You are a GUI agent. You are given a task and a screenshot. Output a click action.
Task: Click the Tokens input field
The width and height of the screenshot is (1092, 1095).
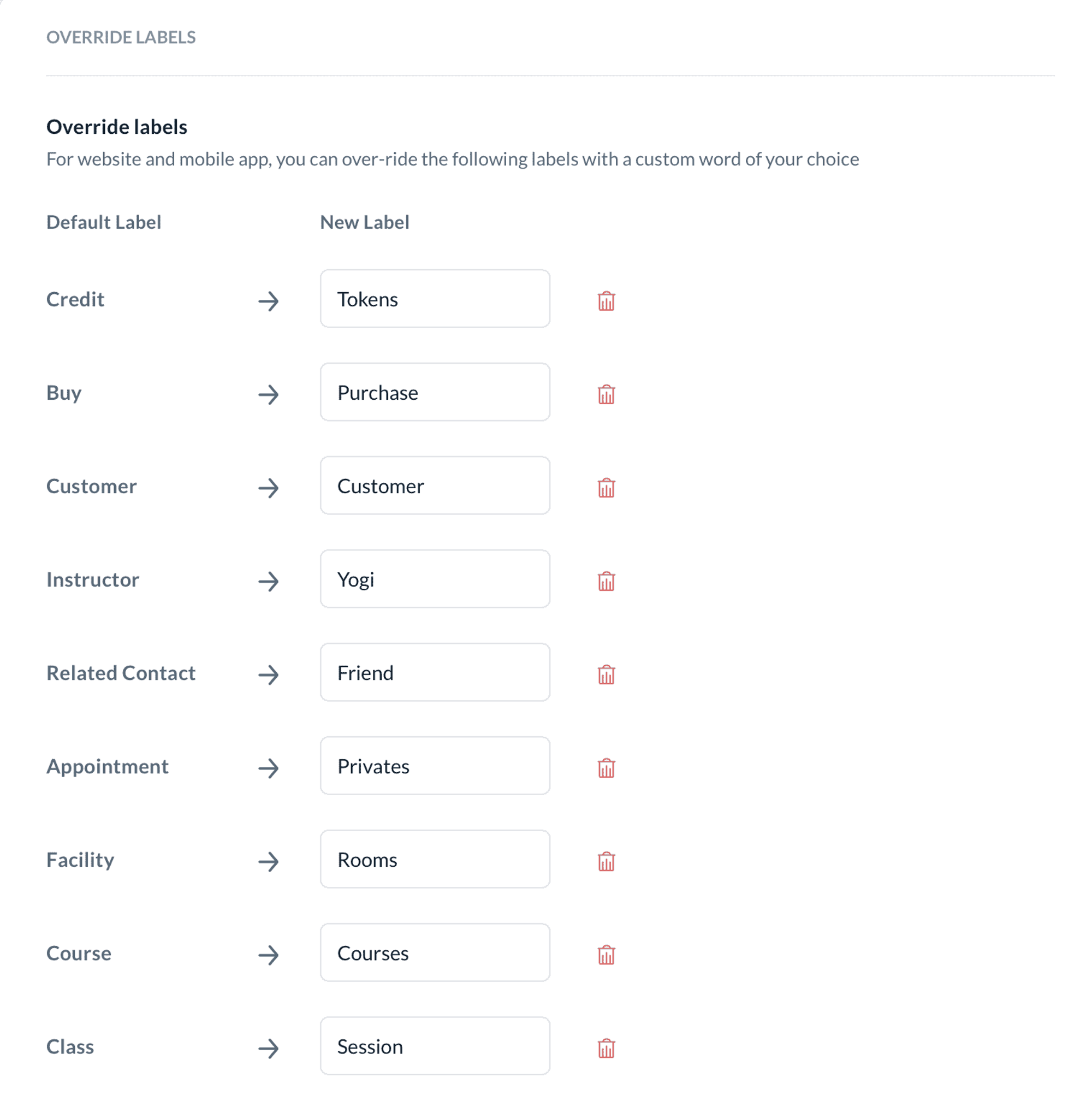pos(435,299)
